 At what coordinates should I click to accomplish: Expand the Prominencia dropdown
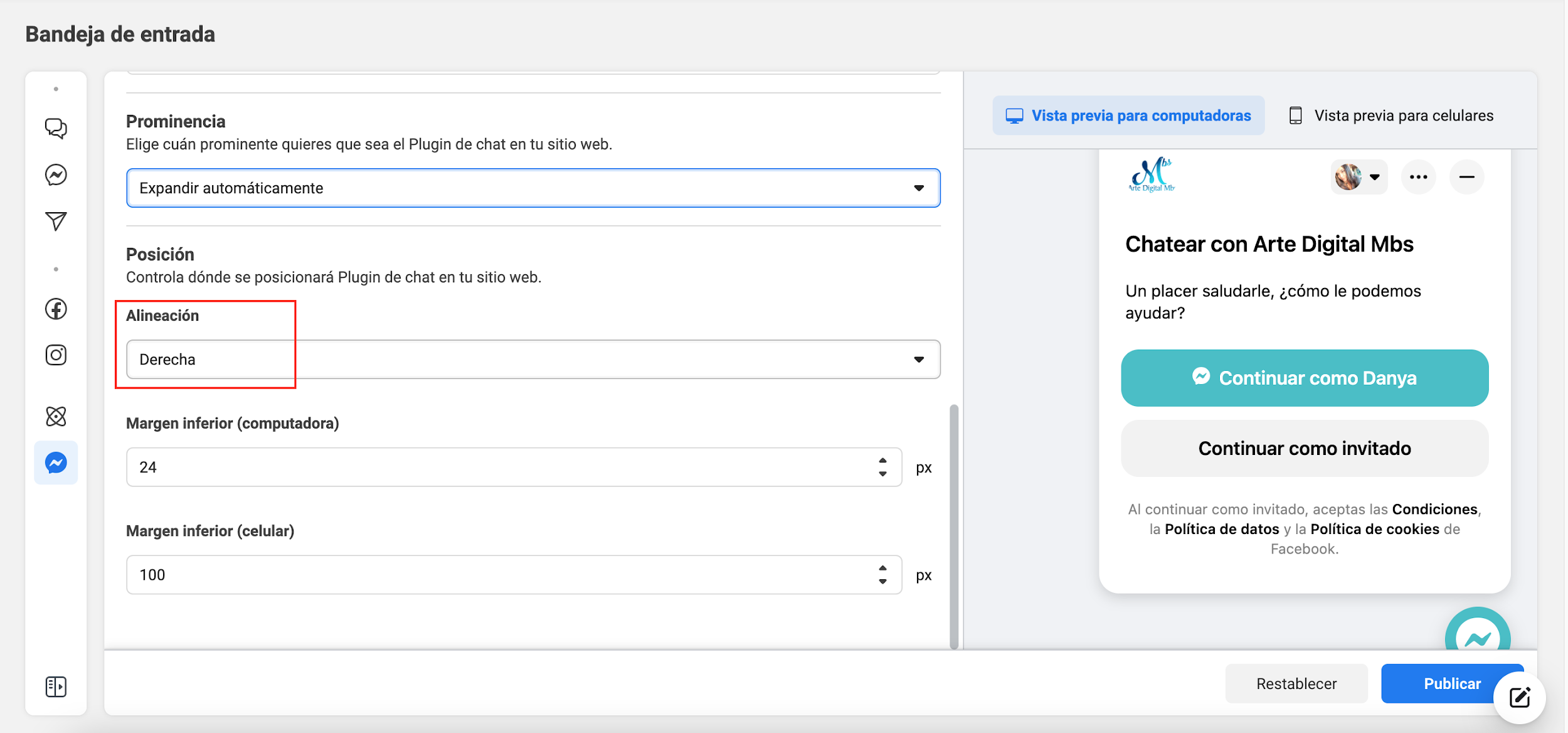tap(532, 188)
